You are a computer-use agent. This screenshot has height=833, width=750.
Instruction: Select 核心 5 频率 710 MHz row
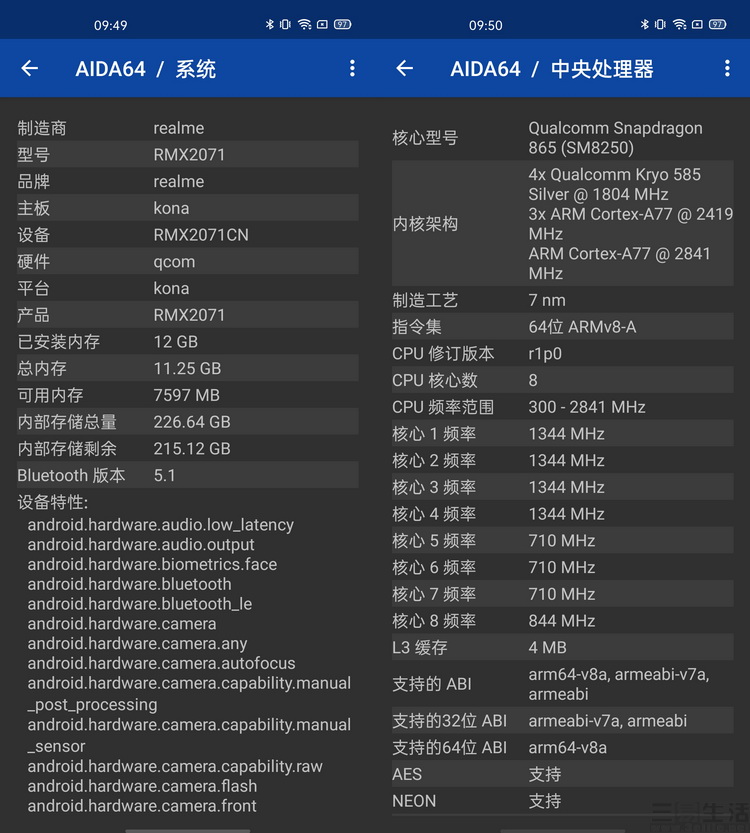click(562, 540)
